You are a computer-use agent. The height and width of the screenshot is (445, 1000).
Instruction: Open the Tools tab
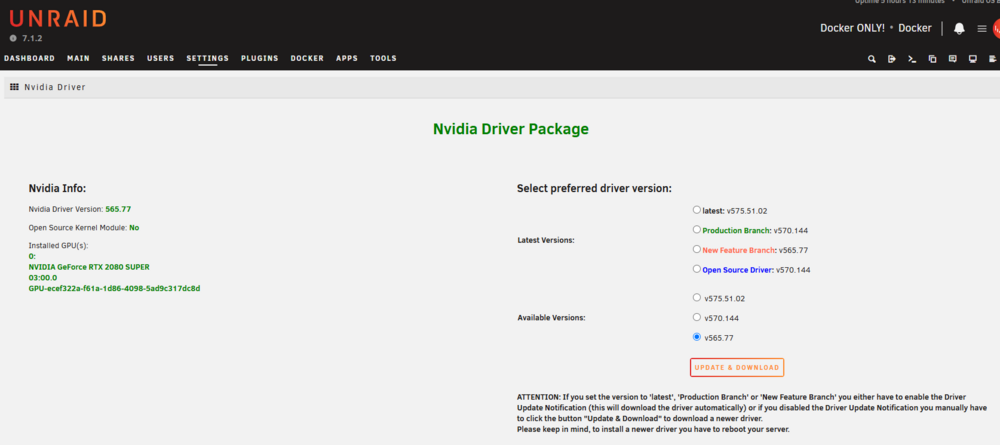coord(383,58)
